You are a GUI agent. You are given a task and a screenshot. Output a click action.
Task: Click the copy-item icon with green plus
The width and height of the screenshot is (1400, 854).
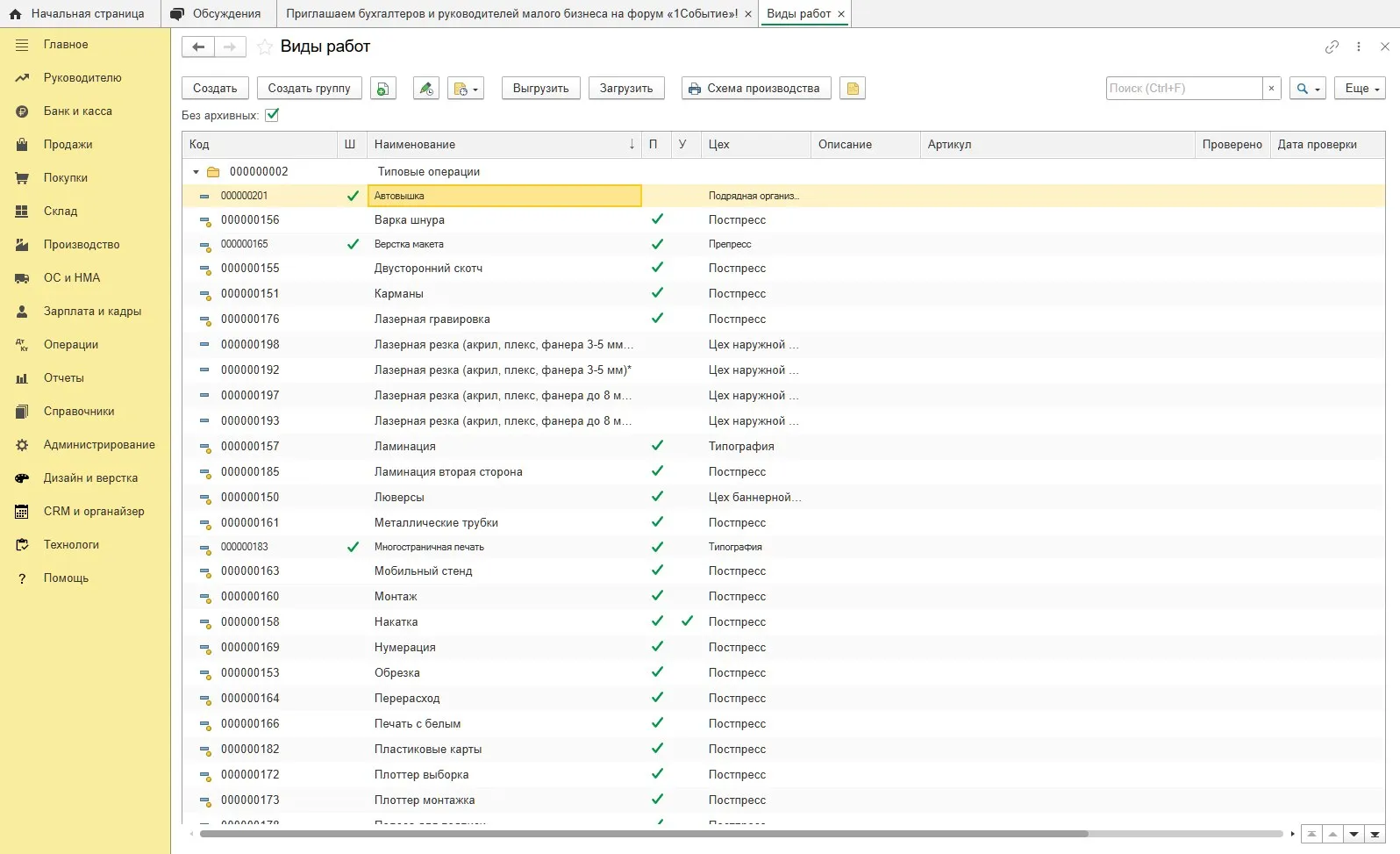[383, 89]
